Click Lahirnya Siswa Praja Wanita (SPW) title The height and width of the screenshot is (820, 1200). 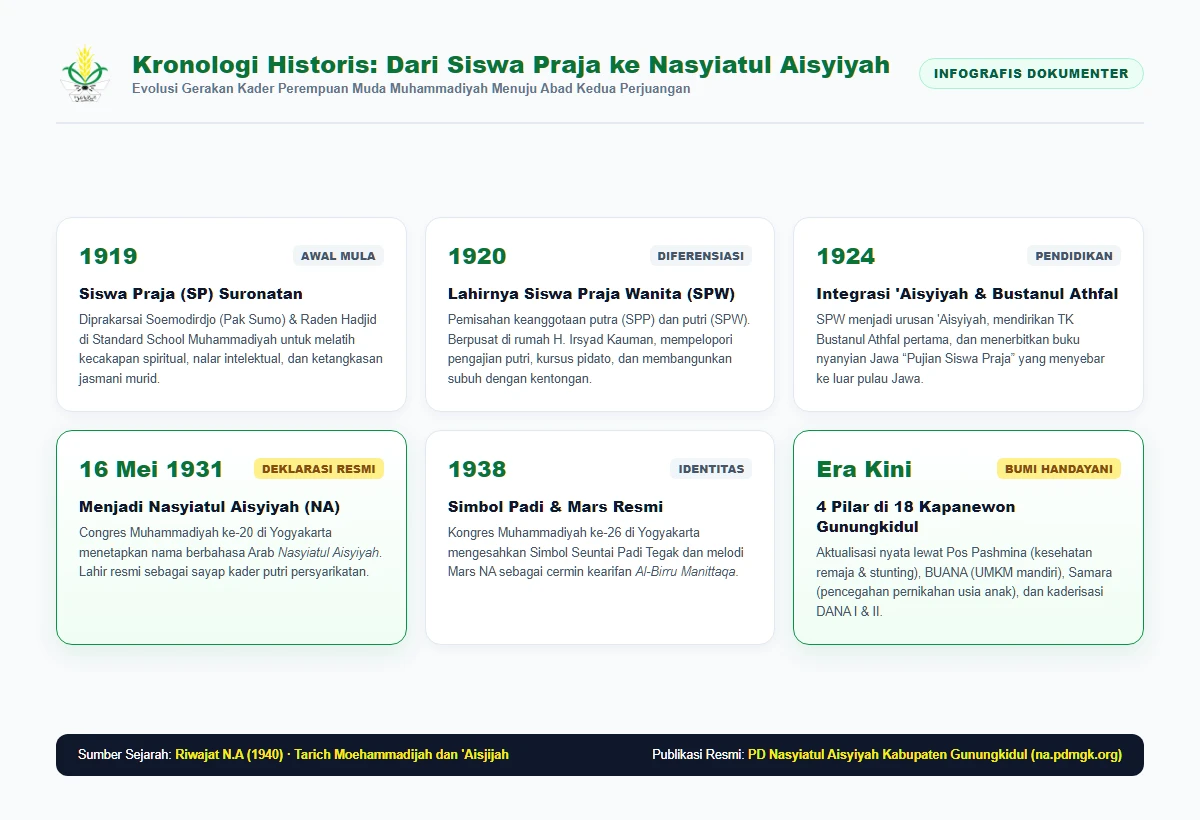(591, 294)
